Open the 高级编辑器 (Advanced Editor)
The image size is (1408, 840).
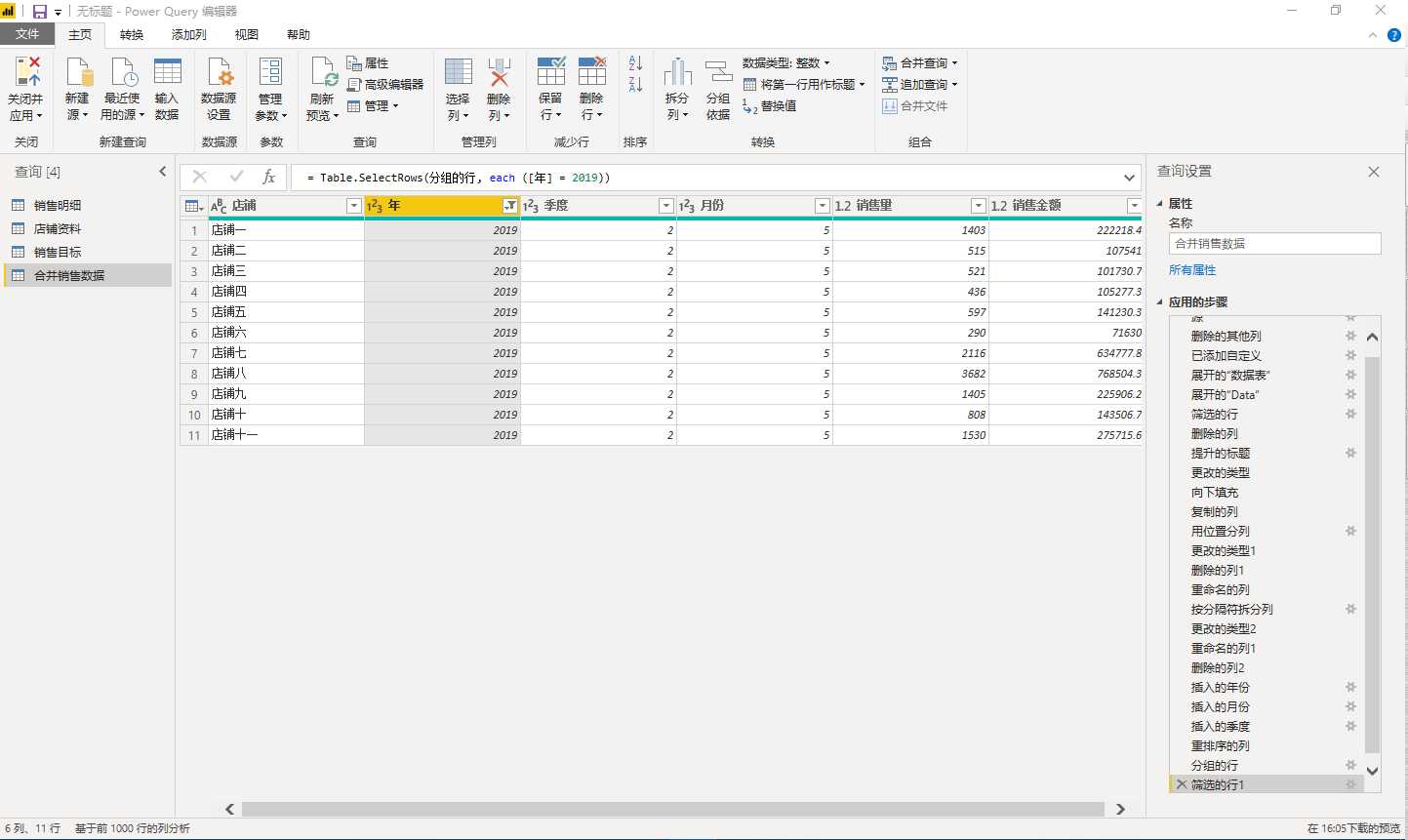click(385, 84)
